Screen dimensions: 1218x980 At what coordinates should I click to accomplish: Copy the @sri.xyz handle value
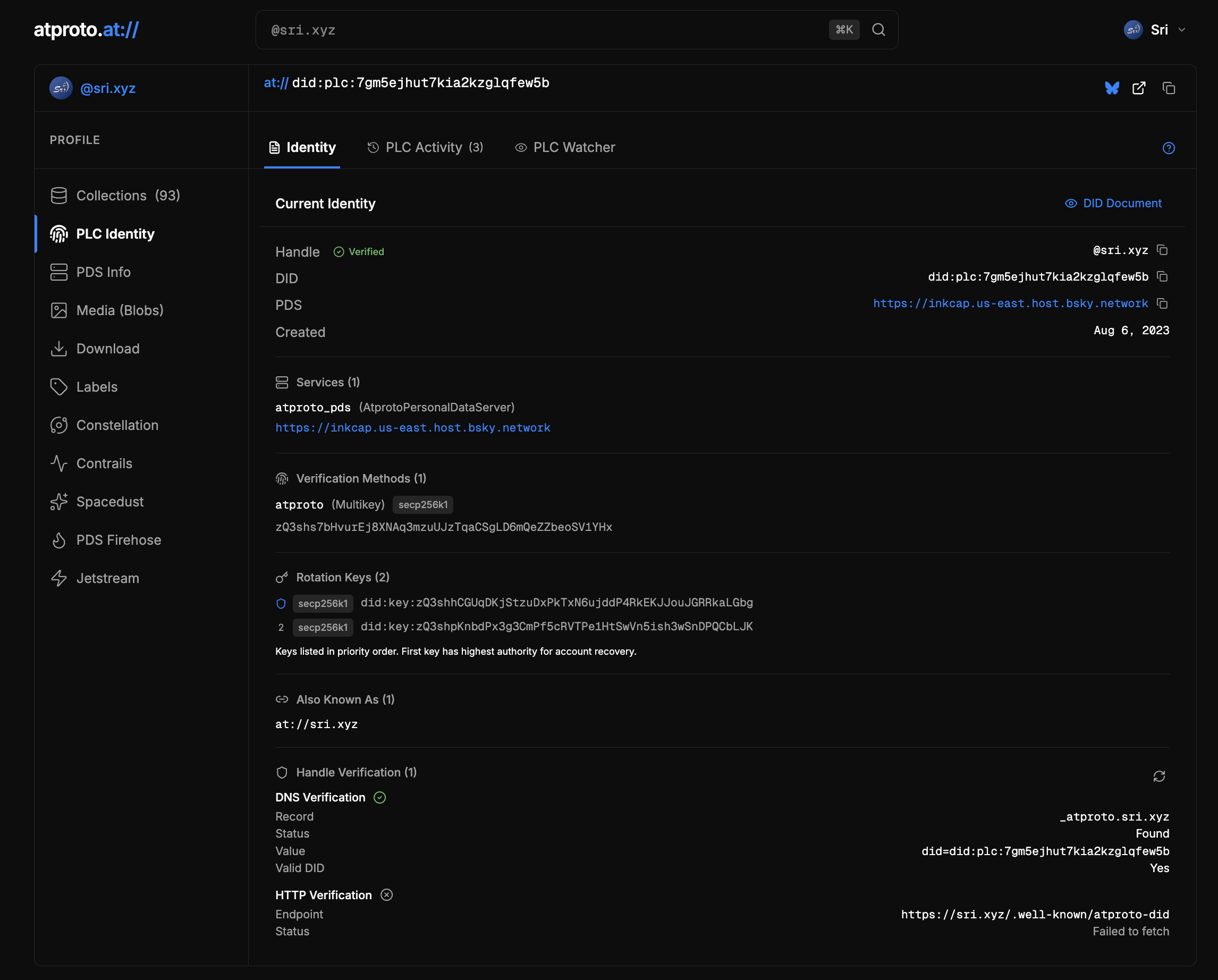1162,250
